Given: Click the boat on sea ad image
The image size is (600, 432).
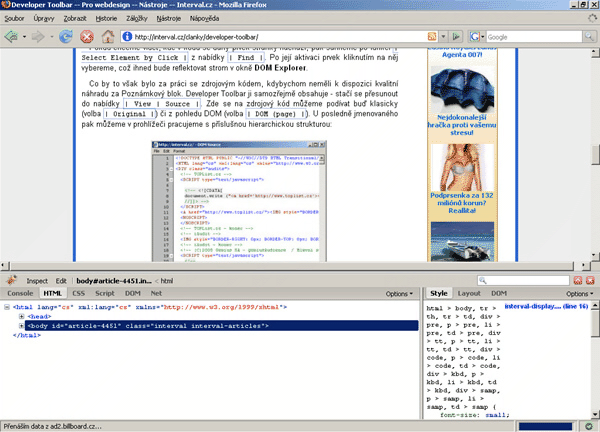Looking at the screenshot, I should coord(462,242).
